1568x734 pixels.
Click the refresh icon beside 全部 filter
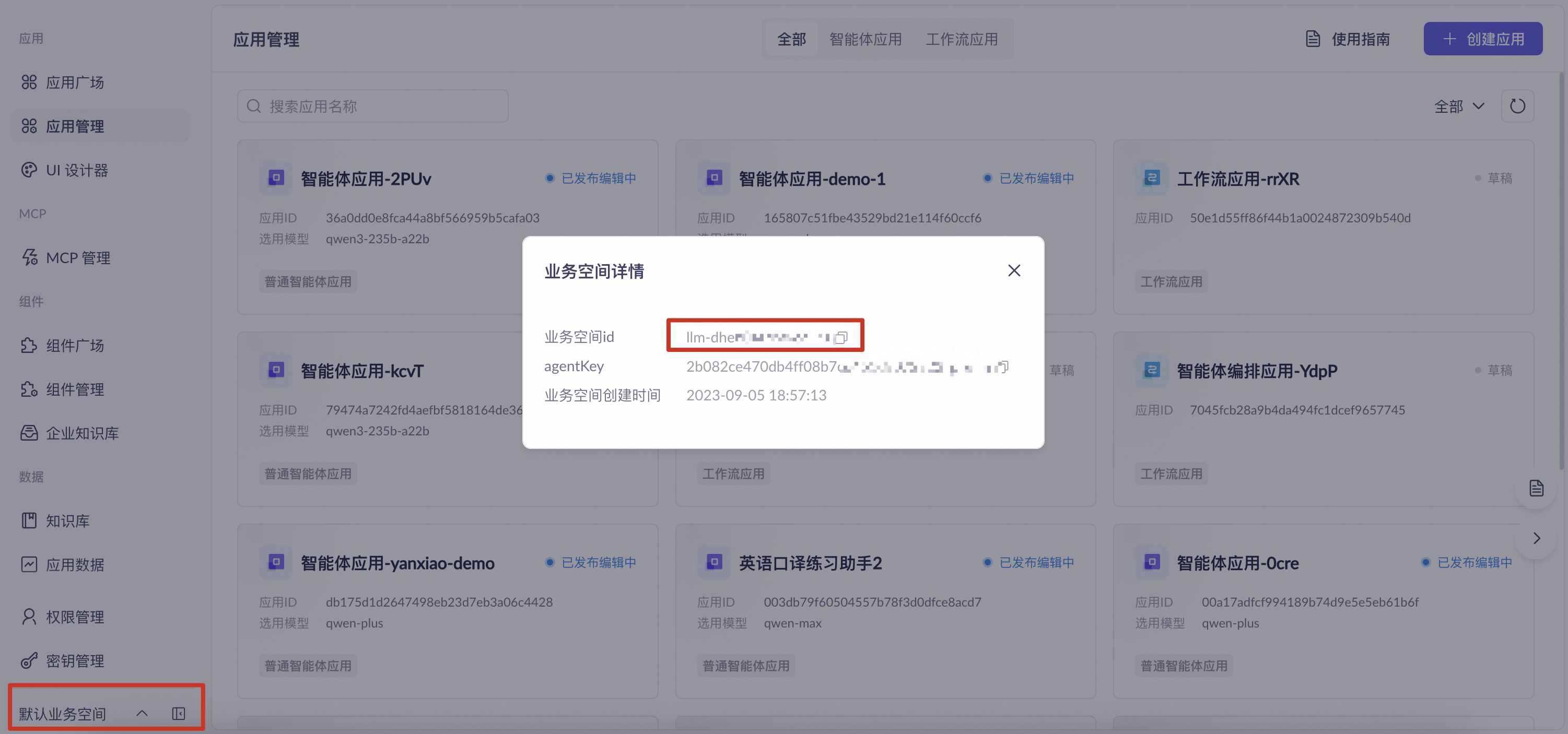[x=1517, y=106]
